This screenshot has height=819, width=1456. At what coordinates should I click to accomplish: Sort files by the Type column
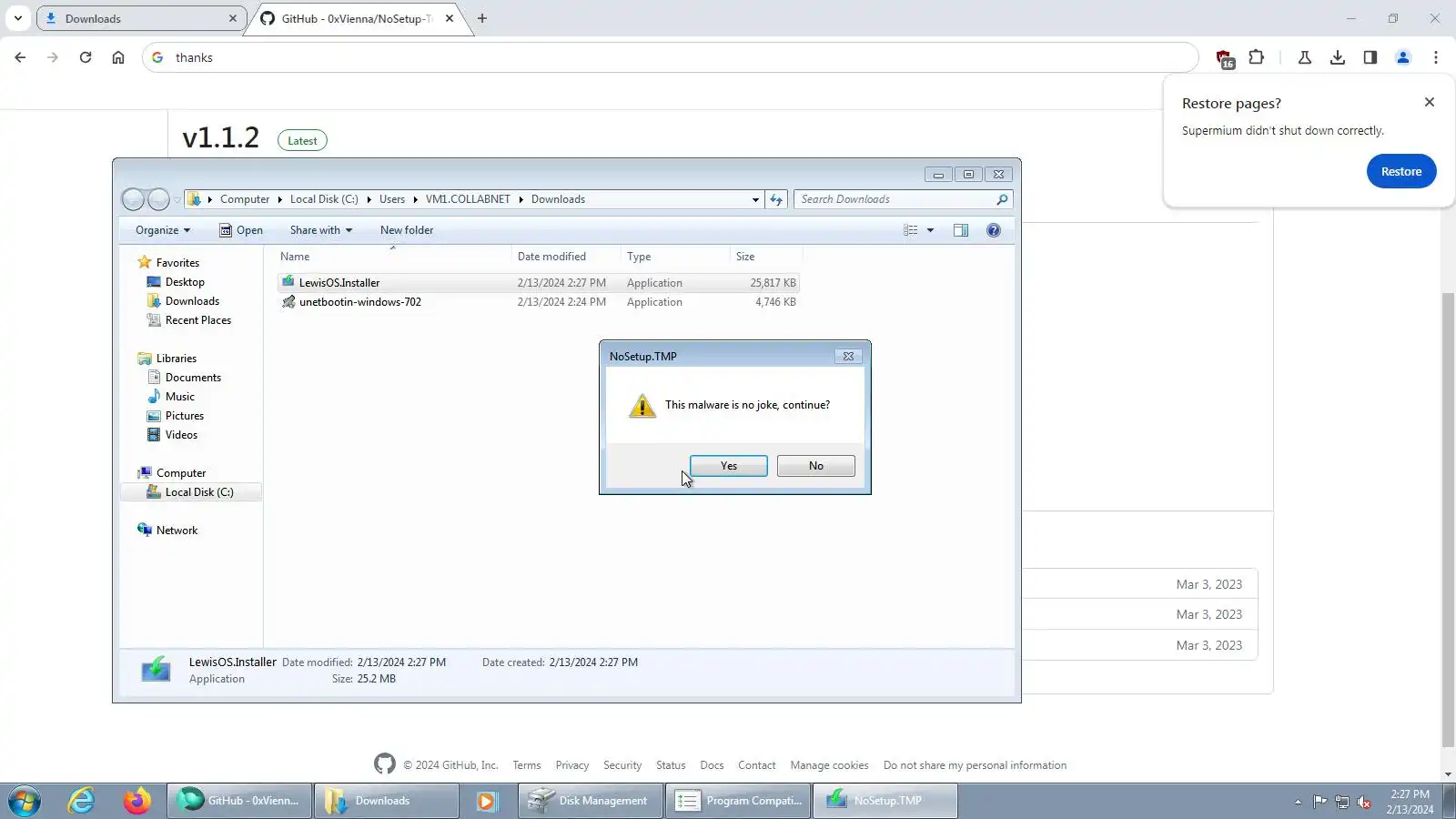674,257
